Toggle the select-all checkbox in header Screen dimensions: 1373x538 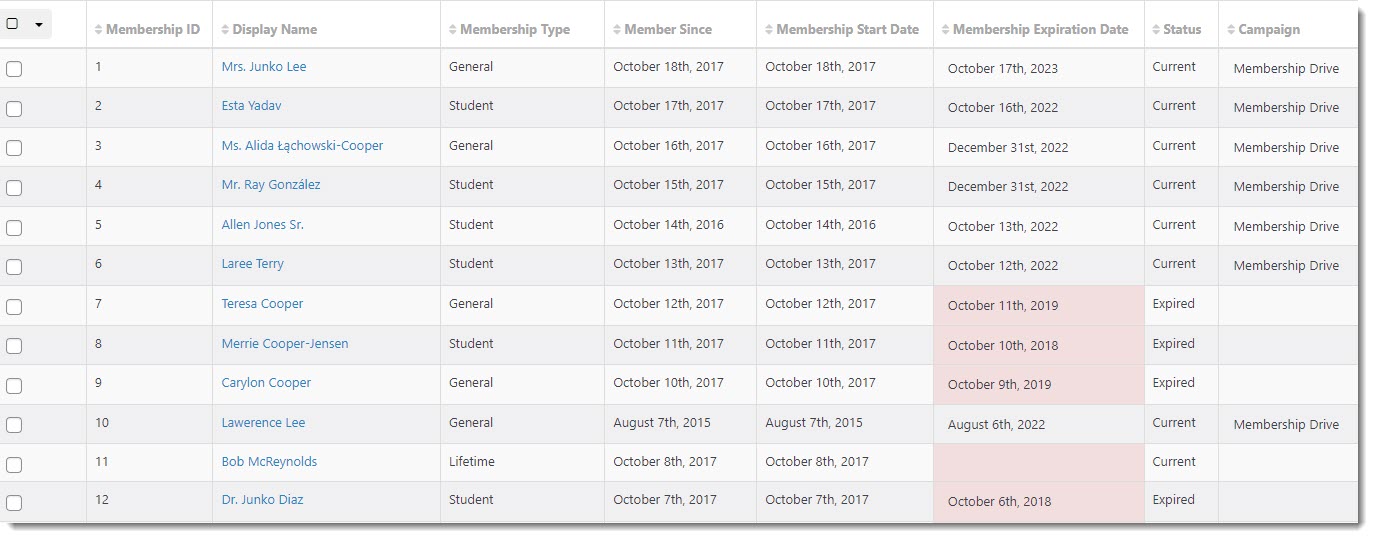point(12,24)
